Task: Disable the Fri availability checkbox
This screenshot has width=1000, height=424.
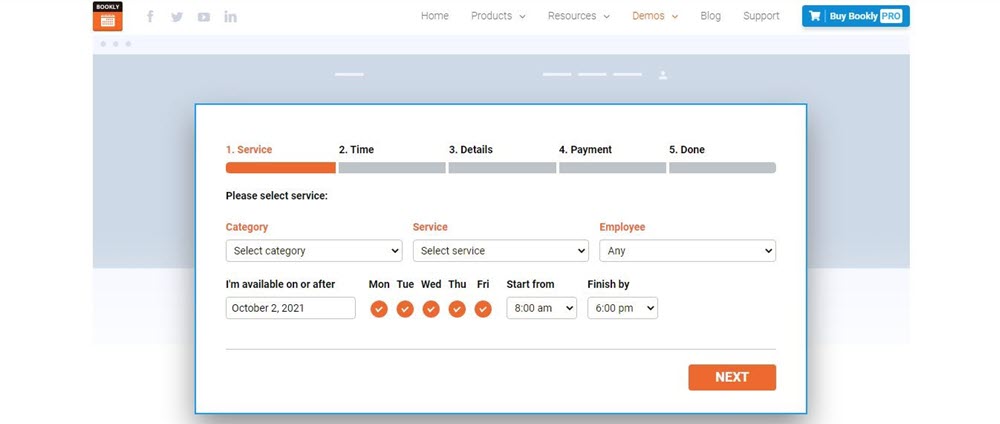Action: click(483, 309)
